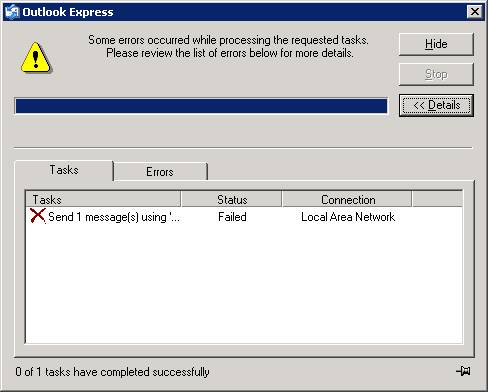
Task: Click the yellow warning triangle icon
Action: [36, 57]
